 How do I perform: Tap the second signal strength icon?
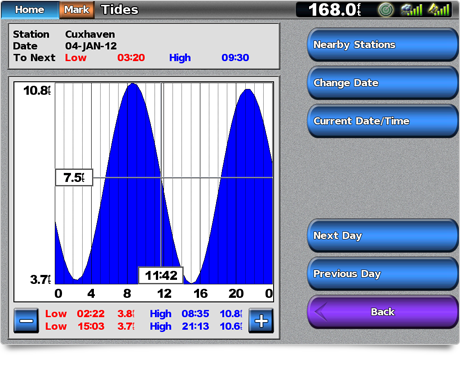click(x=439, y=10)
